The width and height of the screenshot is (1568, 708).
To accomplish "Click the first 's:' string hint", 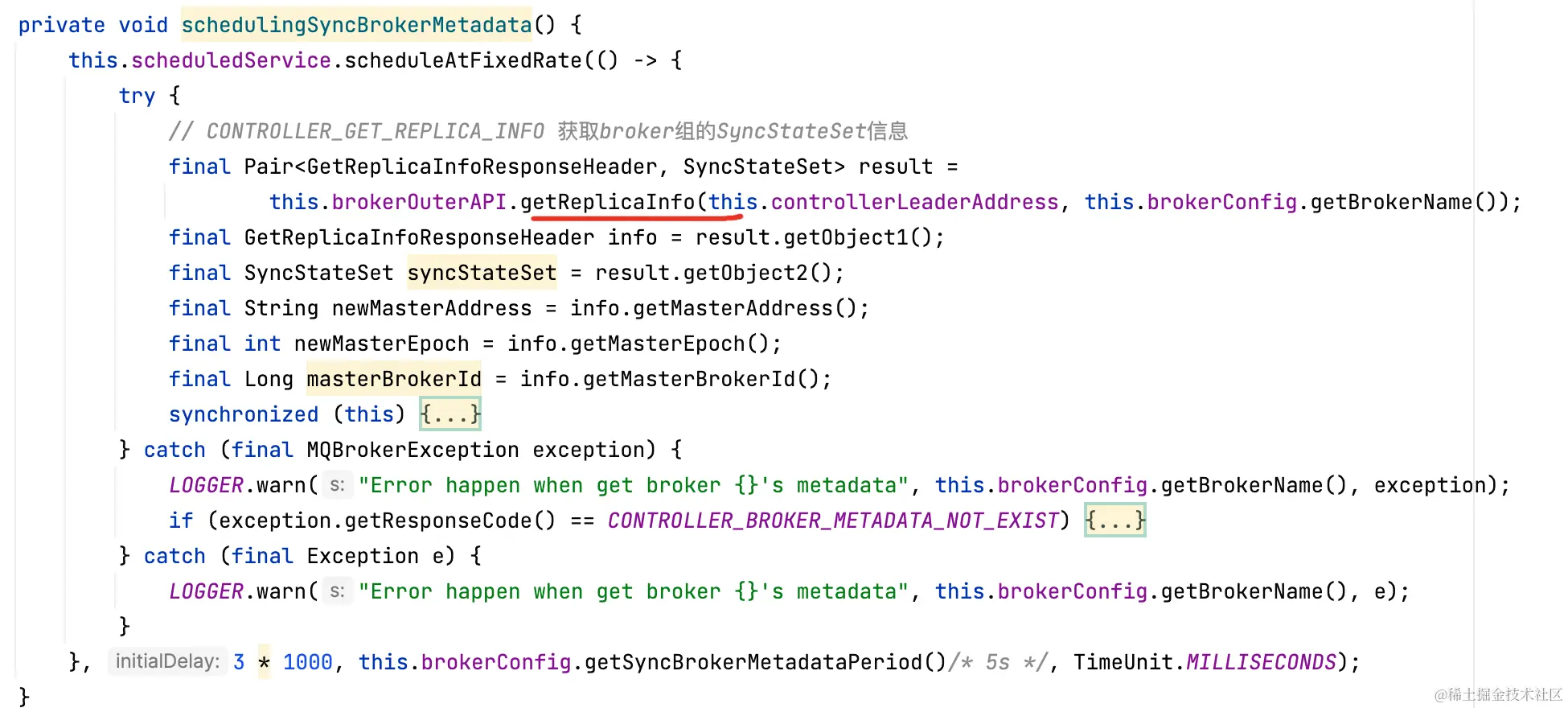I will click(x=338, y=485).
